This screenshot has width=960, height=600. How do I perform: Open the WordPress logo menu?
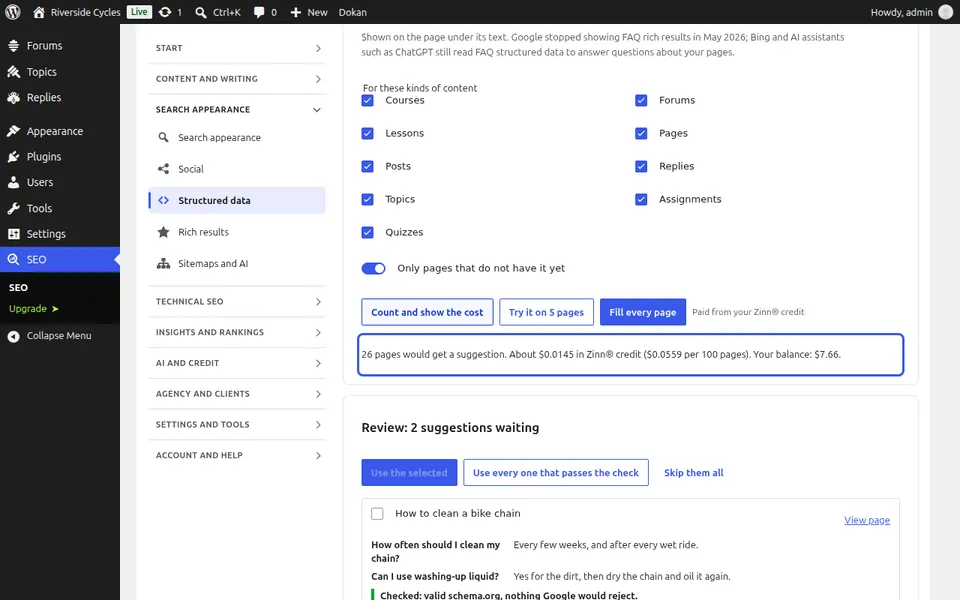tap(13, 12)
